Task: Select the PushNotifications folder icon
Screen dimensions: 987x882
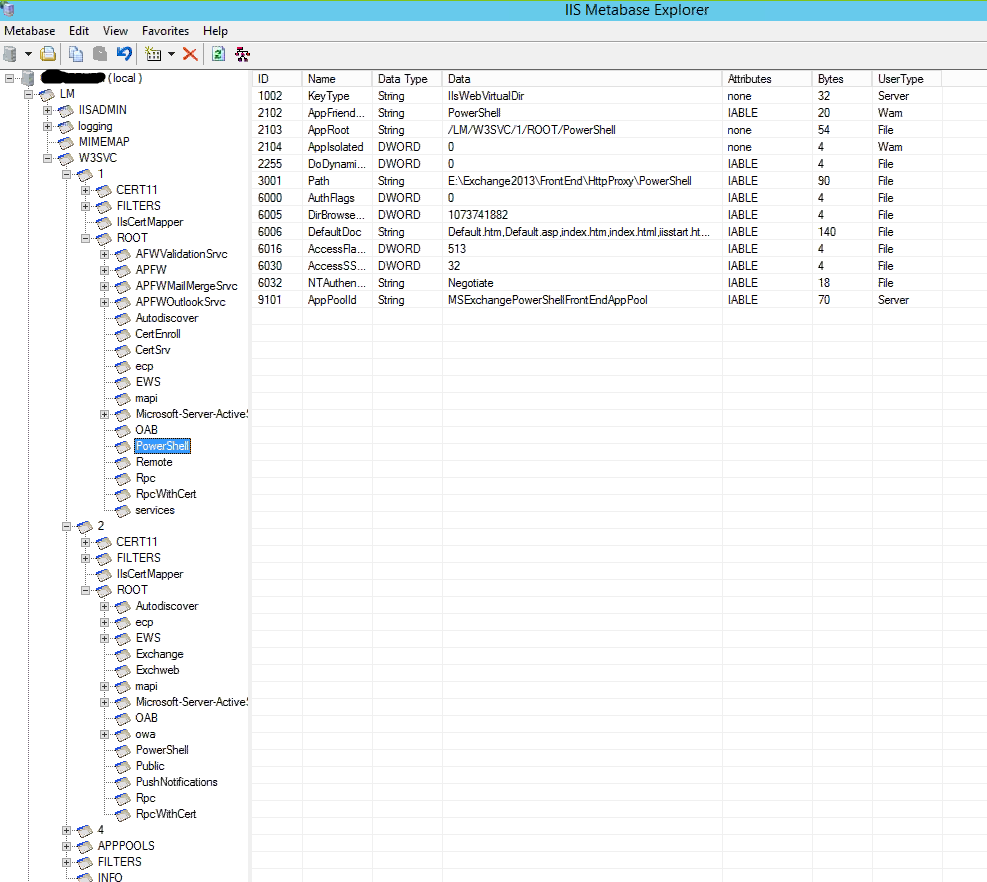Action: (123, 783)
